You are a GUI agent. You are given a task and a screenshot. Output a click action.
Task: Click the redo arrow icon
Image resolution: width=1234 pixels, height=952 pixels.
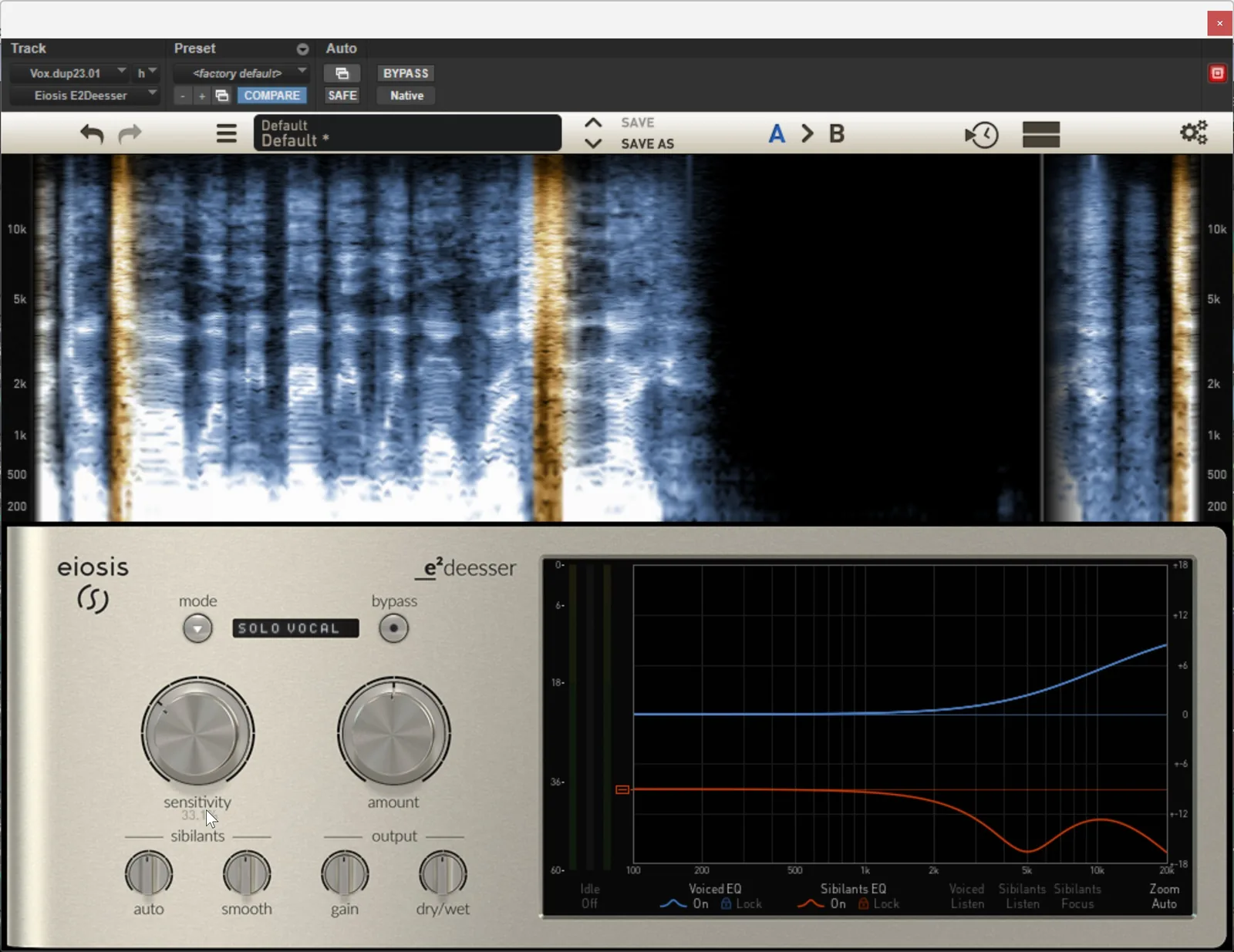click(x=130, y=134)
